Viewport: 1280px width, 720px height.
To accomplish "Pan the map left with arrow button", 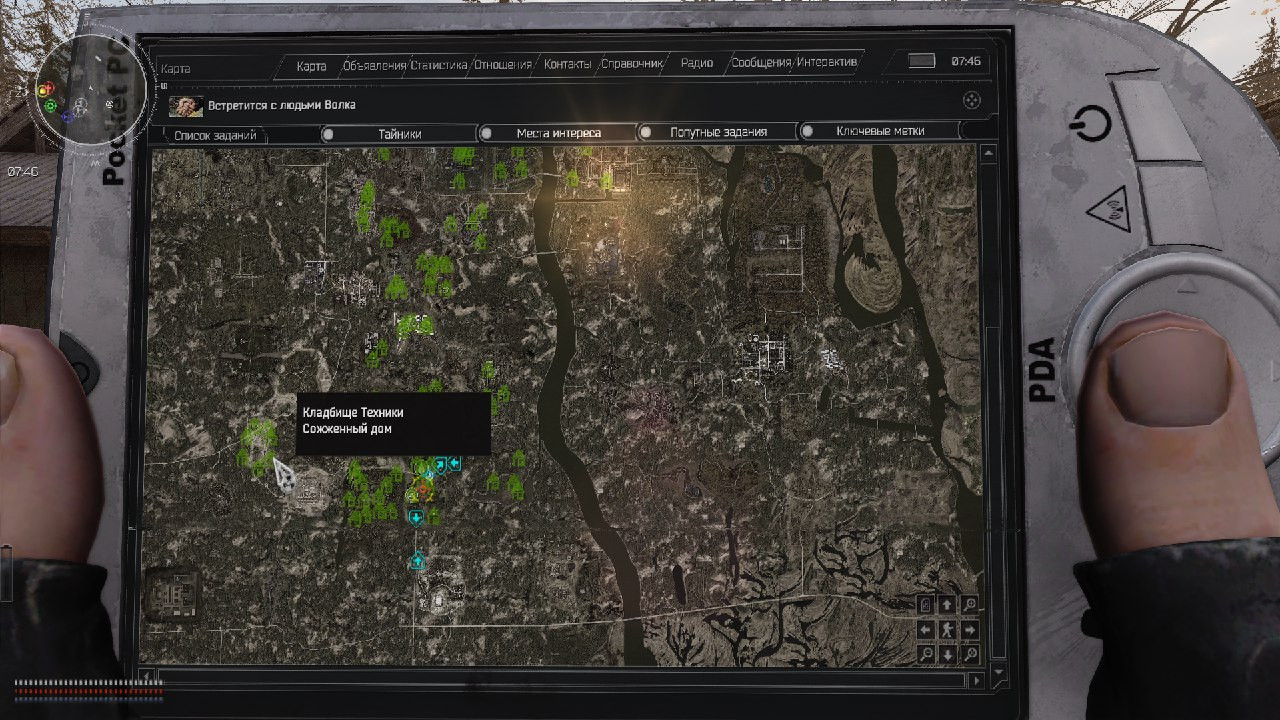I will tap(926, 630).
